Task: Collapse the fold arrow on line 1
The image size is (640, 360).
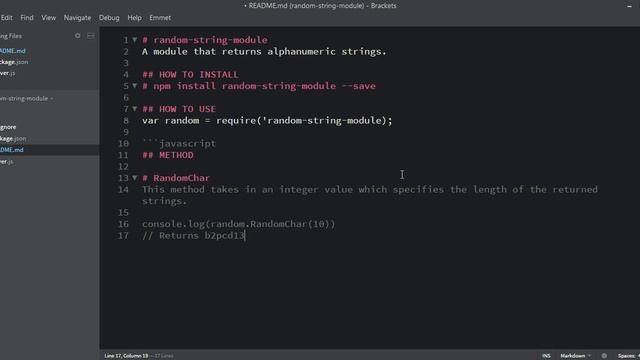Action: click(135, 40)
